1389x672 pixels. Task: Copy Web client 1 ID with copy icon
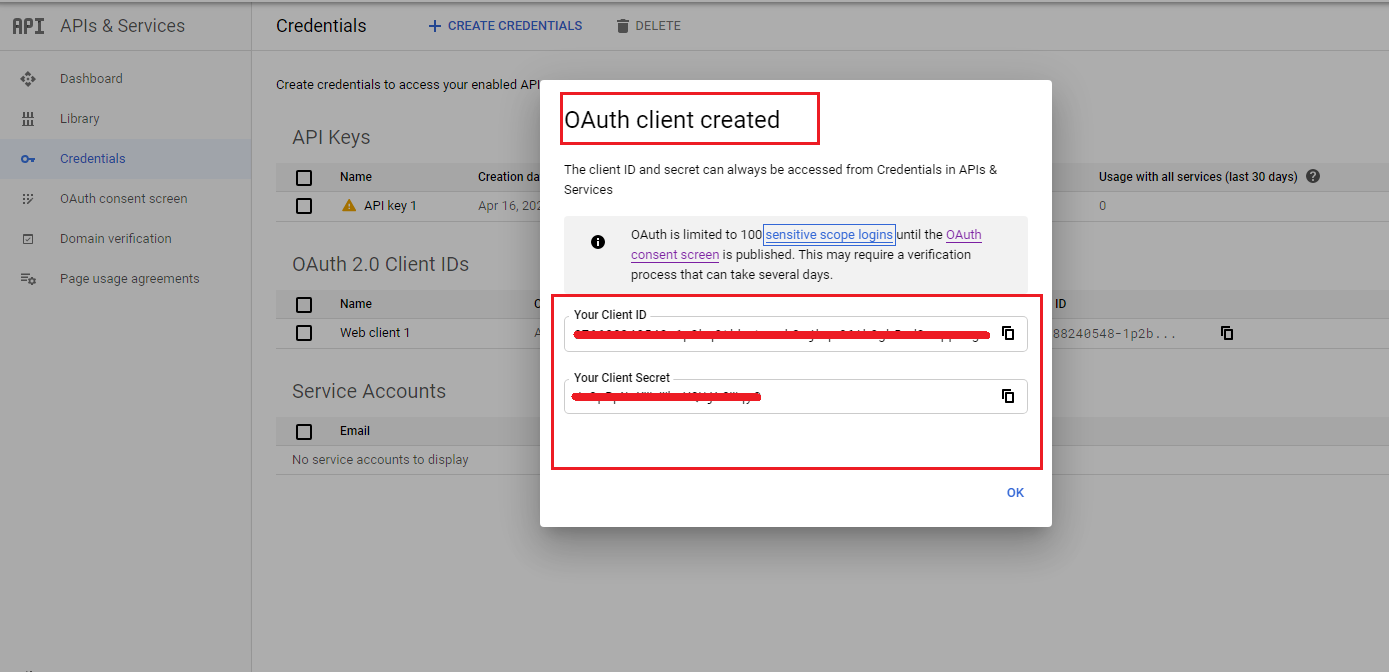pyautogui.click(x=1227, y=334)
